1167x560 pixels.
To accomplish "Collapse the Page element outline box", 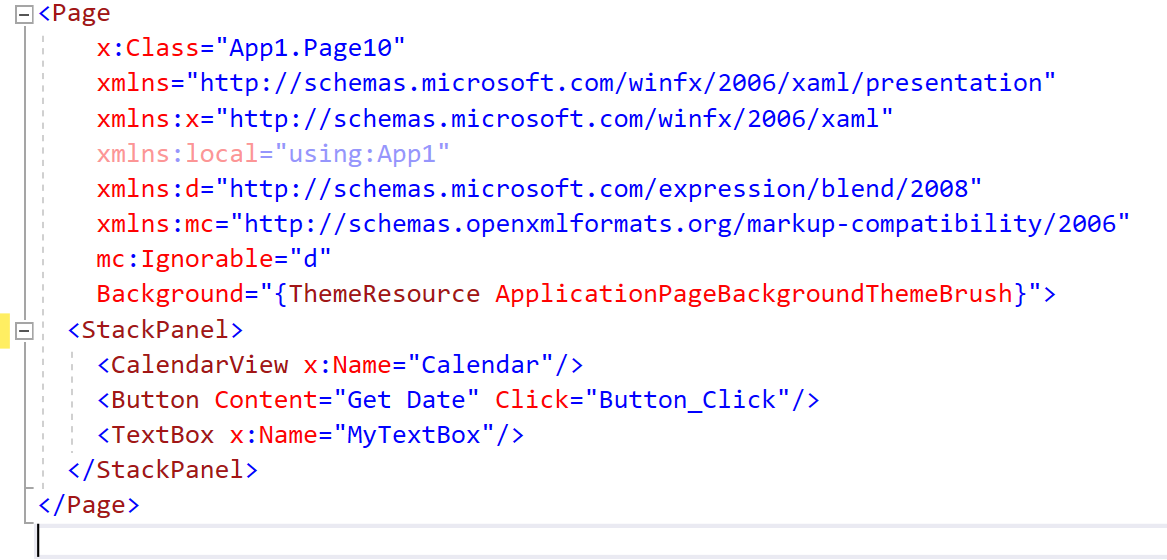I will click(25, 14).
